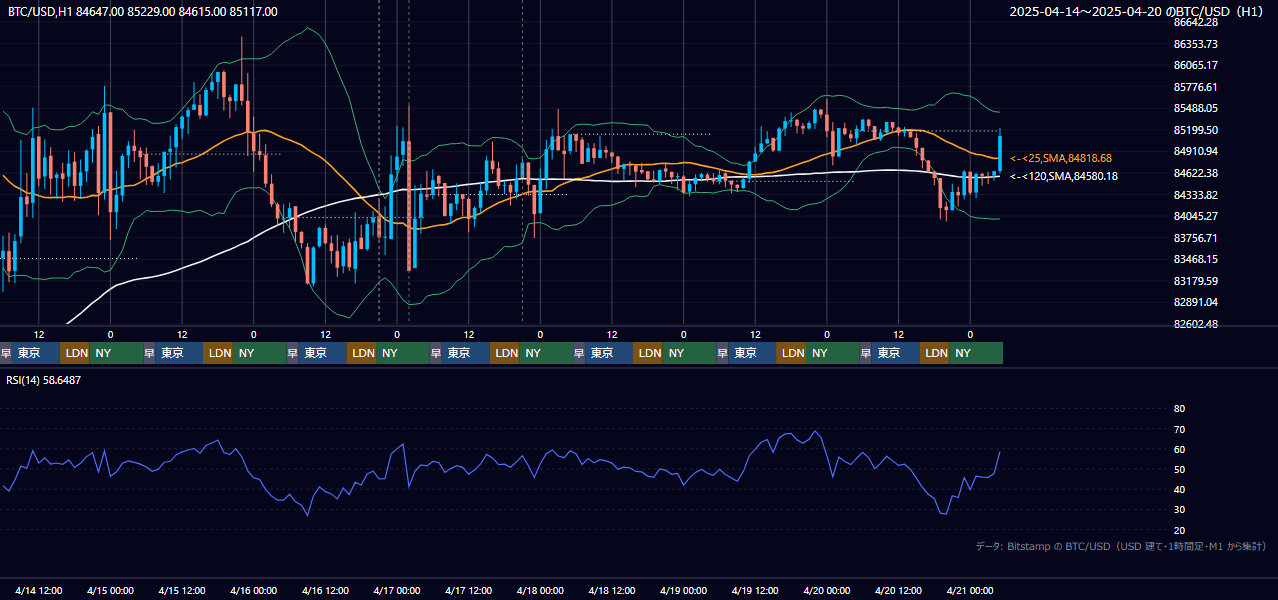
Task: Click the 4/16 12:00 date label
Action: (325, 591)
